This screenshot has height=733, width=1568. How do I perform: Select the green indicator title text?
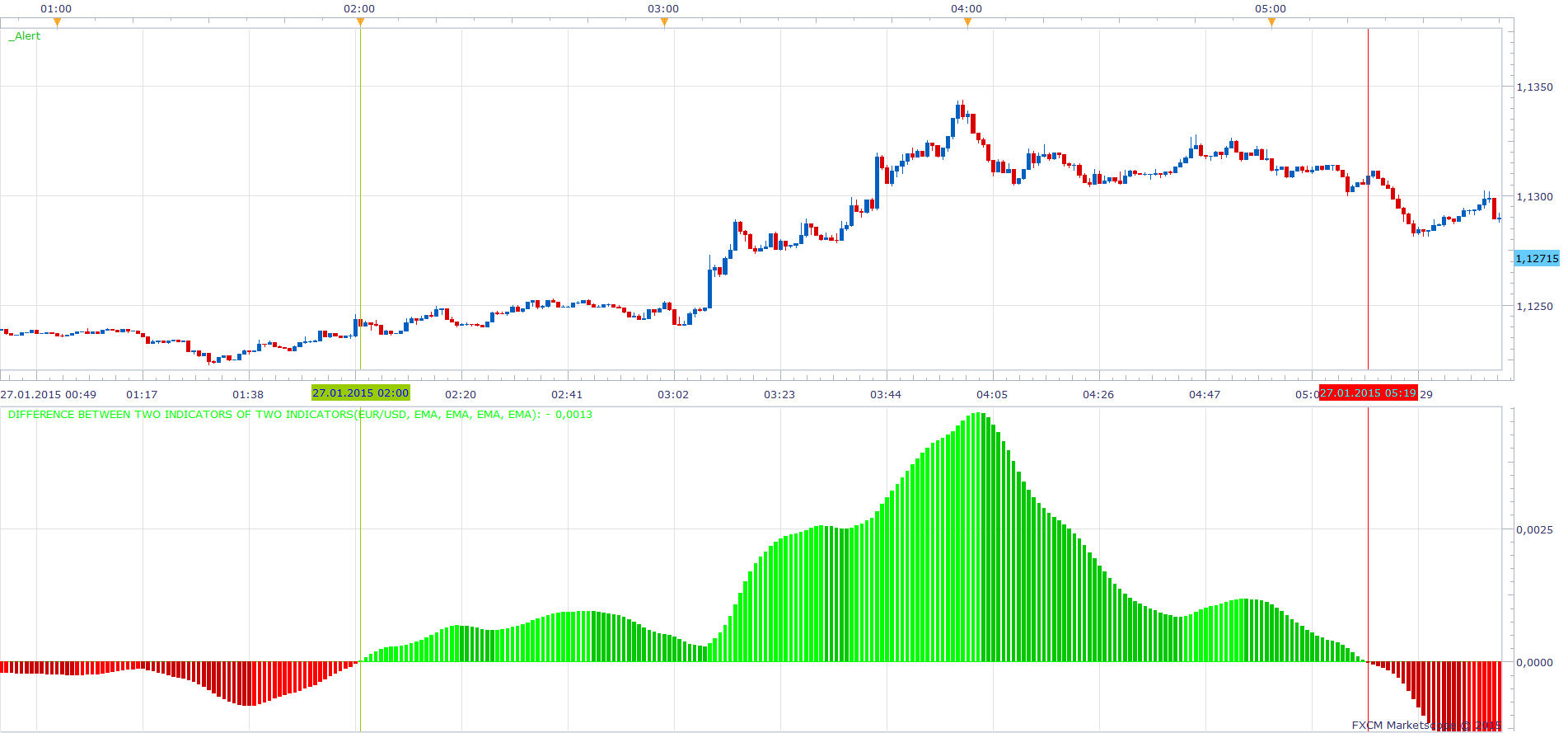(x=300, y=415)
